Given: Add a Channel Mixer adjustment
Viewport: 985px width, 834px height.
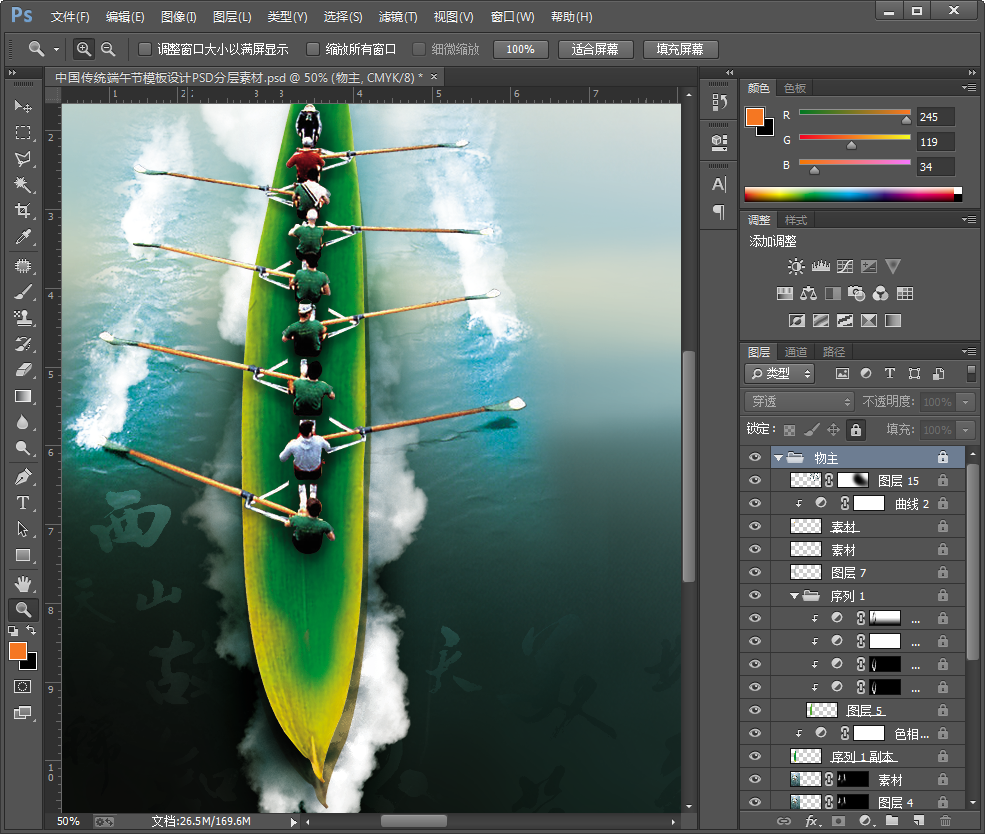Looking at the screenshot, I should click(x=881, y=293).
